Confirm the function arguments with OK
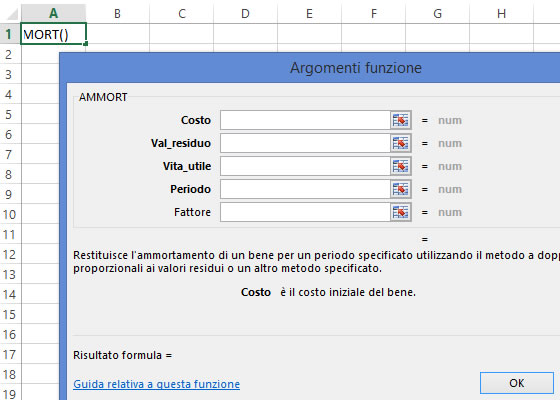The width and height of the screenshot is (560, 400). coord(517,383)
